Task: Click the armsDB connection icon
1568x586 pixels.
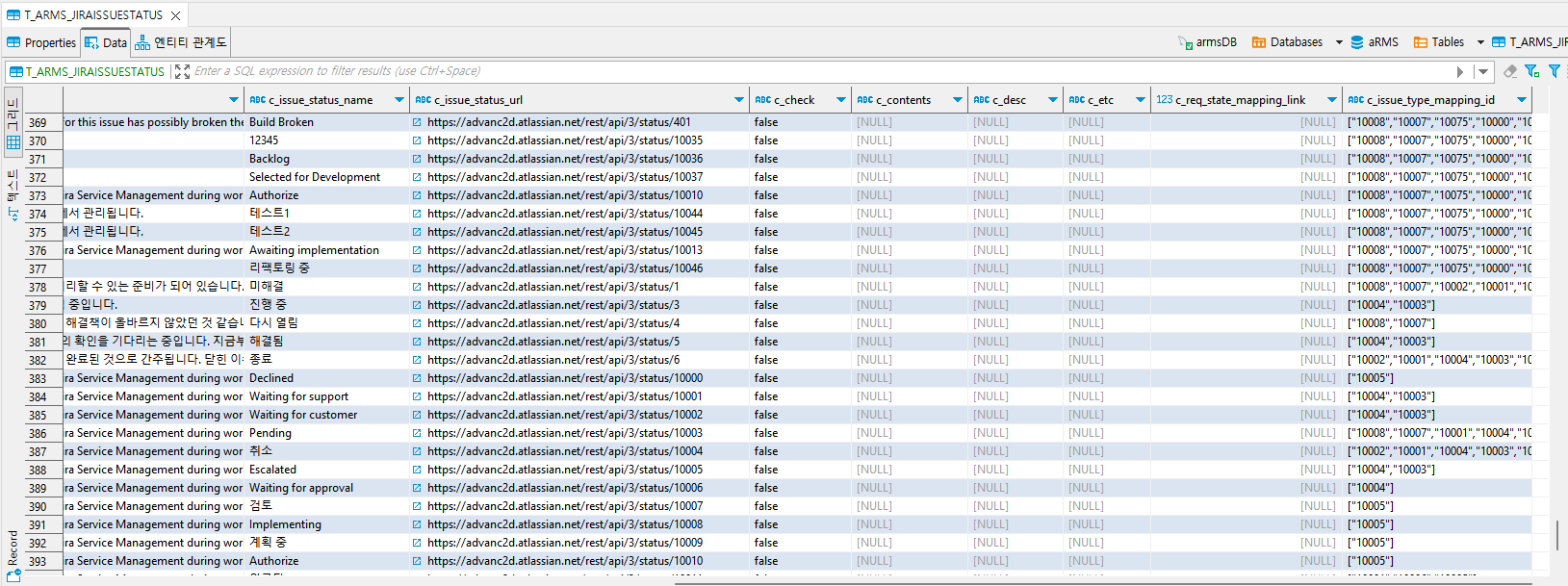Action: (1185, 42)
